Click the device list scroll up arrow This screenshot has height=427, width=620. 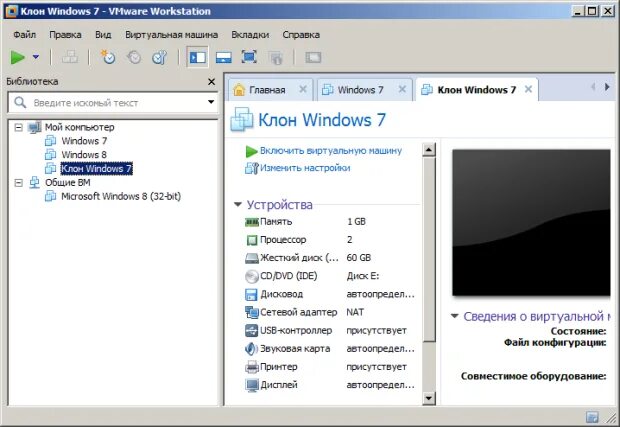pos(429,149)
